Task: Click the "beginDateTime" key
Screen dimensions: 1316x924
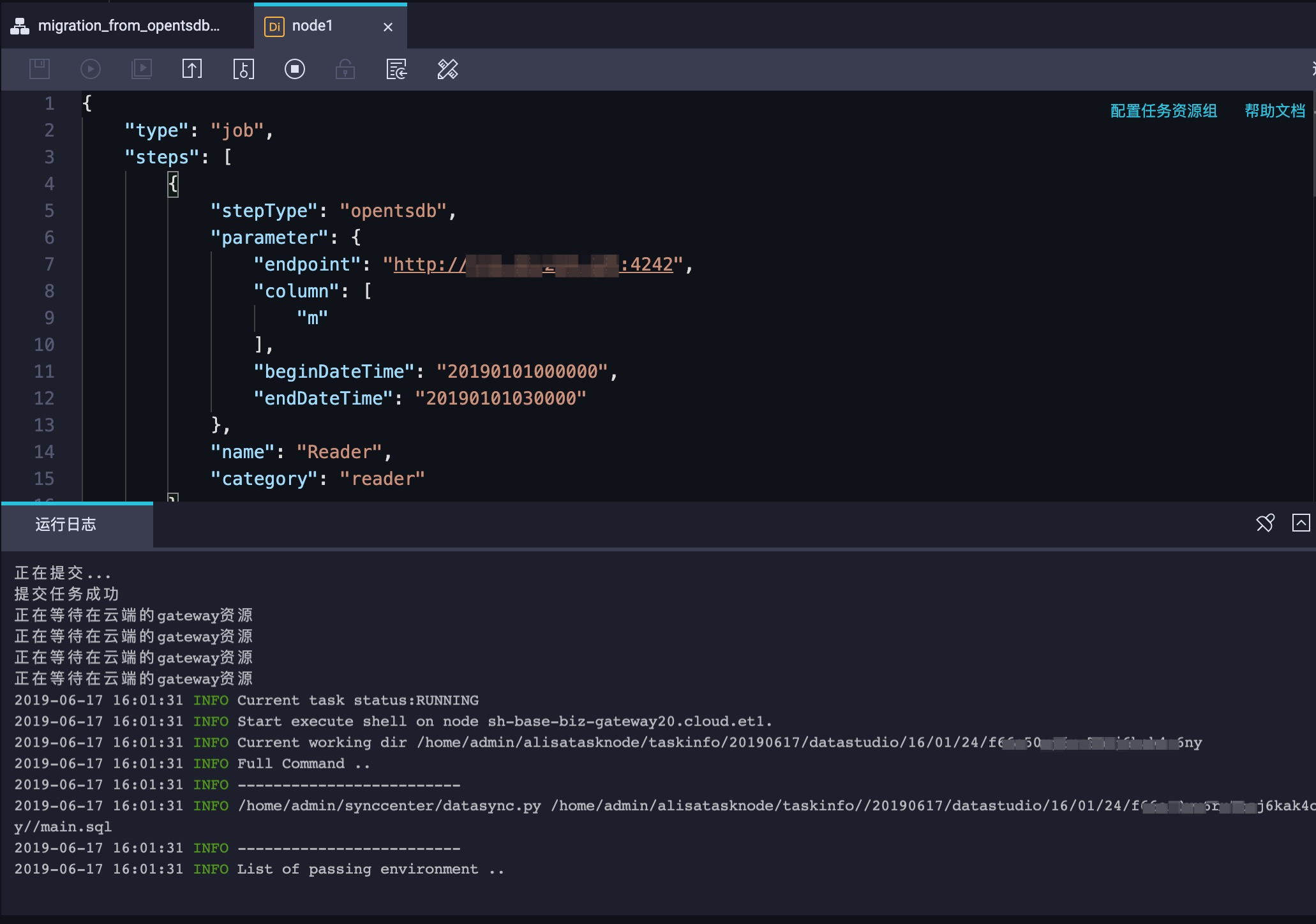Action: 334,371
